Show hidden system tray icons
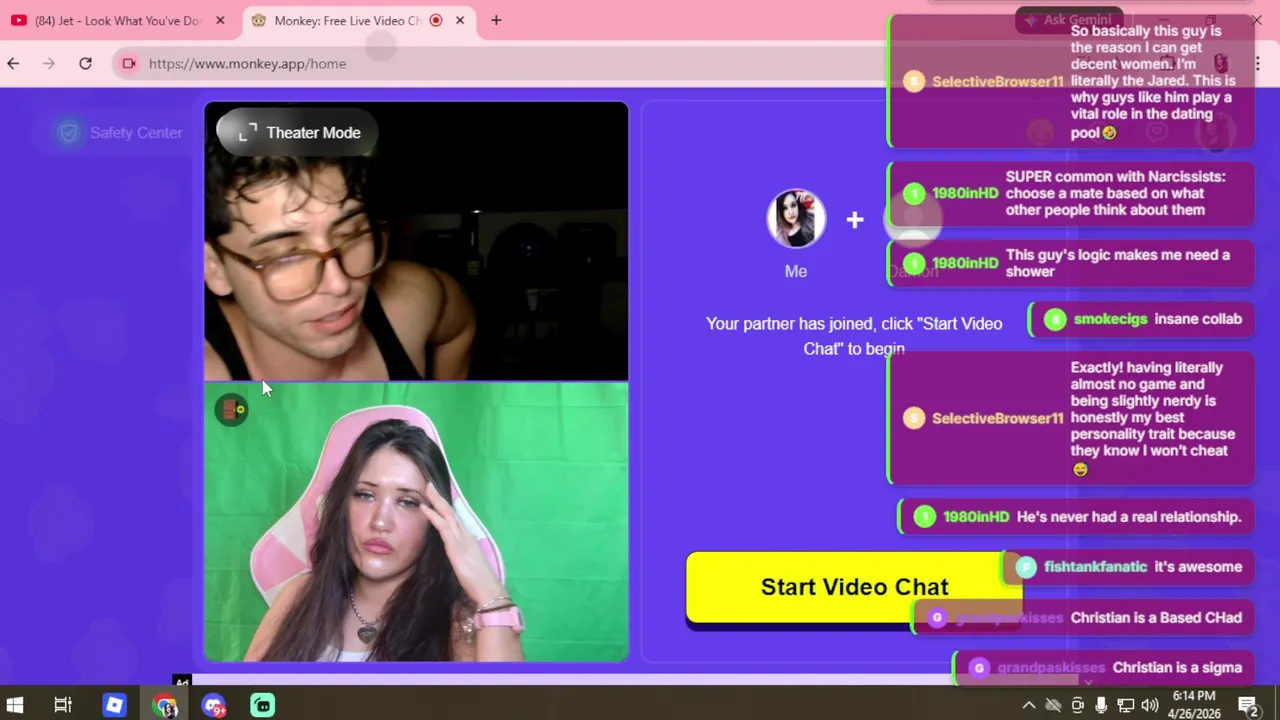Image resolution: width=1280 pixels, height=720 pixels. coord(1028,705)
